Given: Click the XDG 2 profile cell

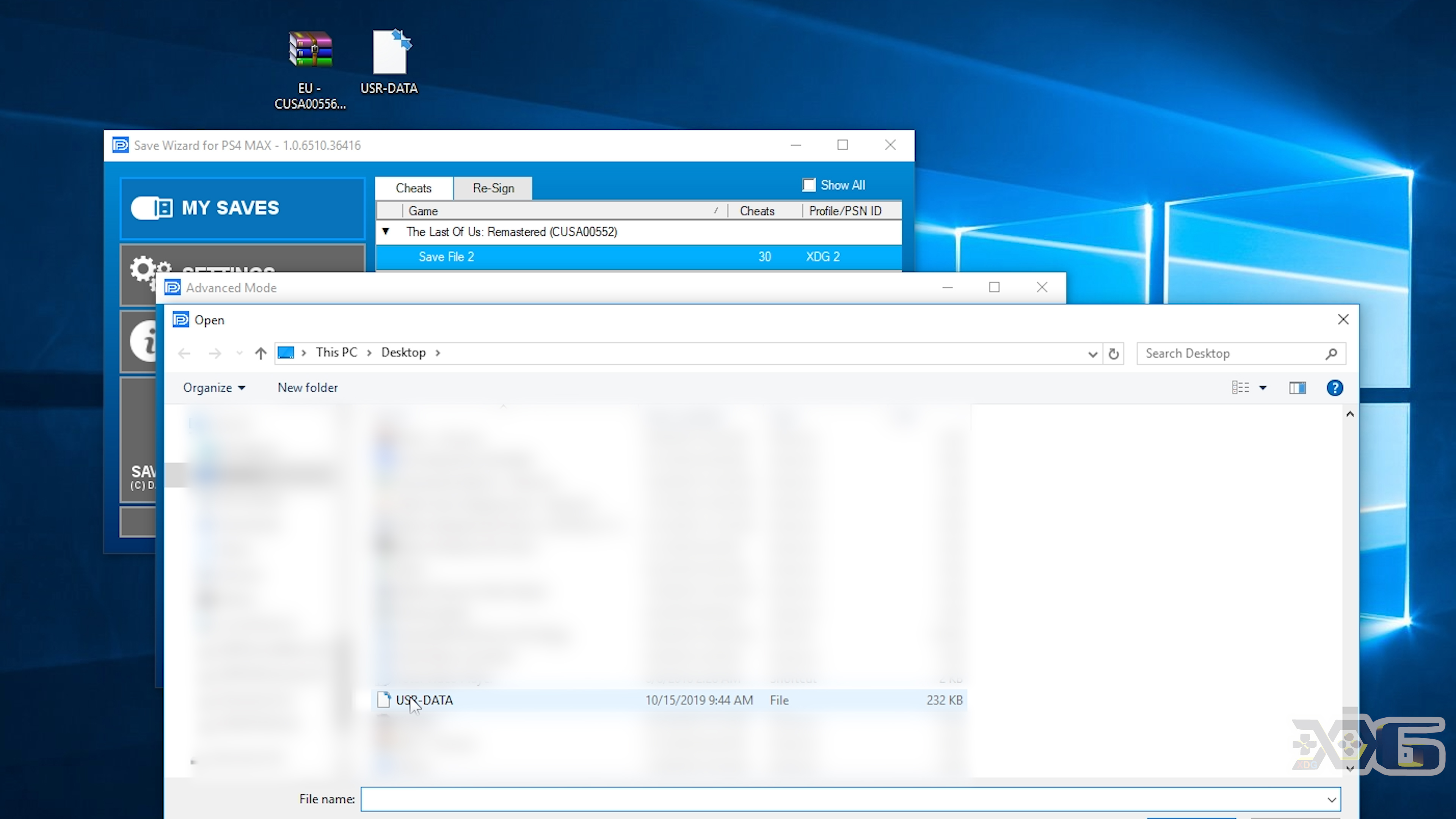Looking at the screenshot, I should click(x=822, y=257).
